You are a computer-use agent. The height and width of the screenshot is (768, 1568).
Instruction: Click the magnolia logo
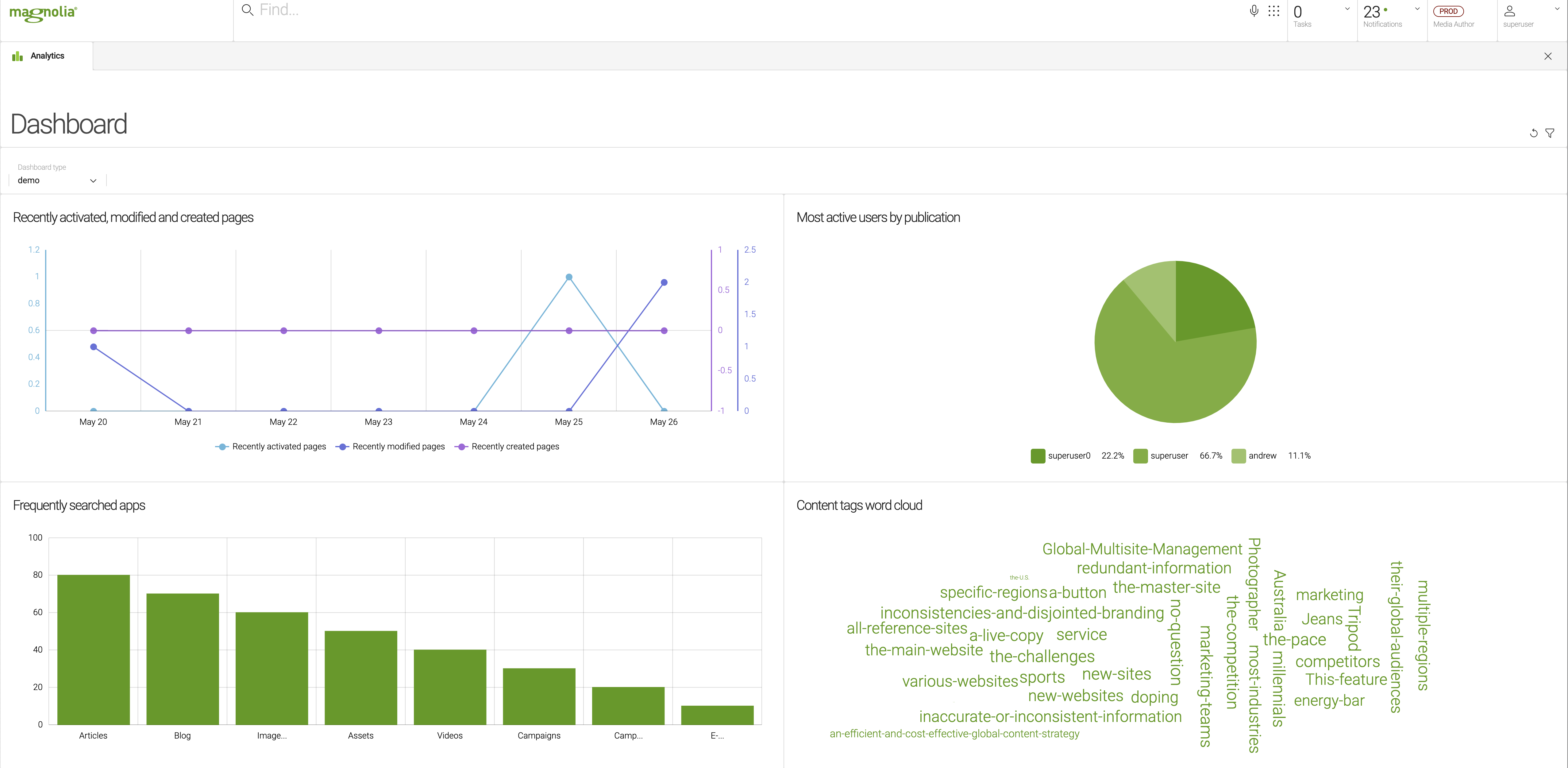43,14
